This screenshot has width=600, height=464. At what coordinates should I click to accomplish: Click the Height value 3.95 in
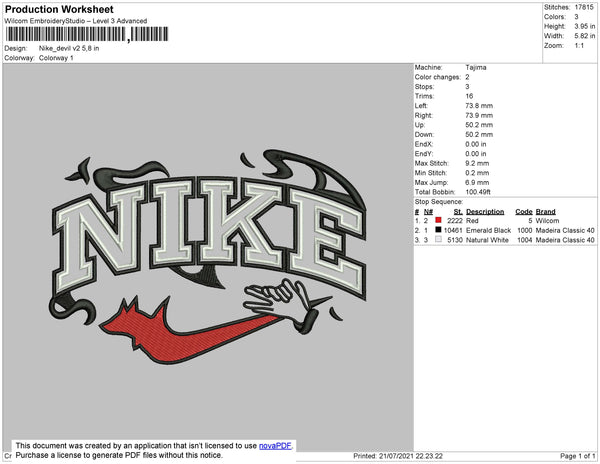(585, 26)
